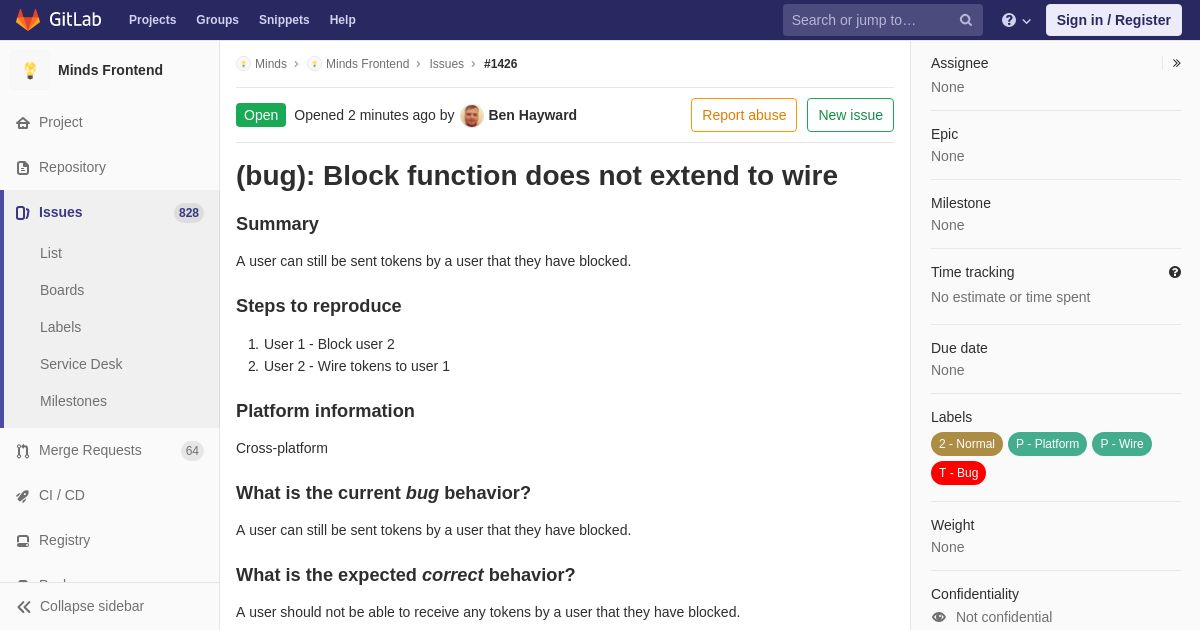Viewport: 1200px width, 630px height.
Task: Click the time tracking help icon
Action: coord(1175,272)
